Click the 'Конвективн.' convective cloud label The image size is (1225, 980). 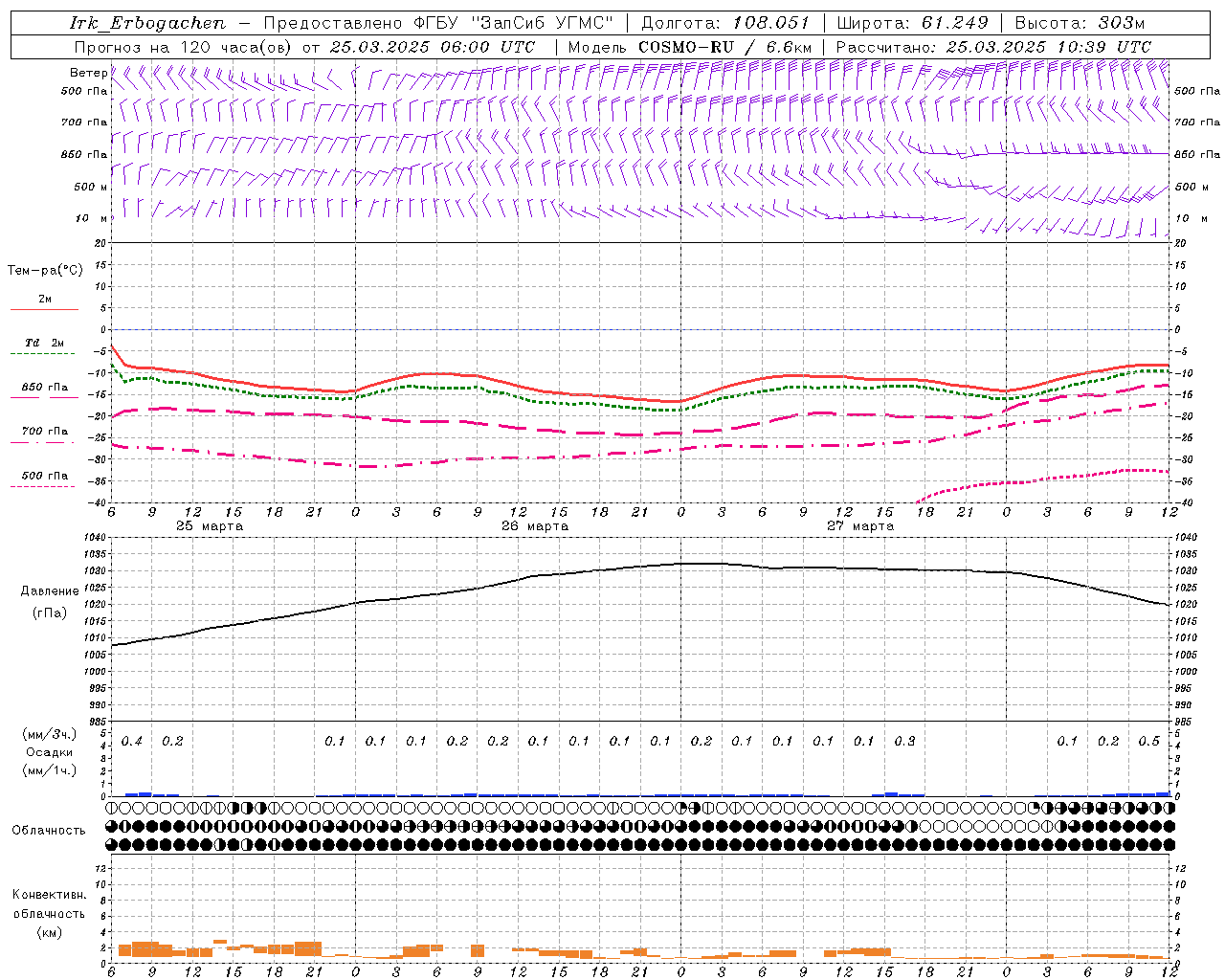[x=49, y=895]
